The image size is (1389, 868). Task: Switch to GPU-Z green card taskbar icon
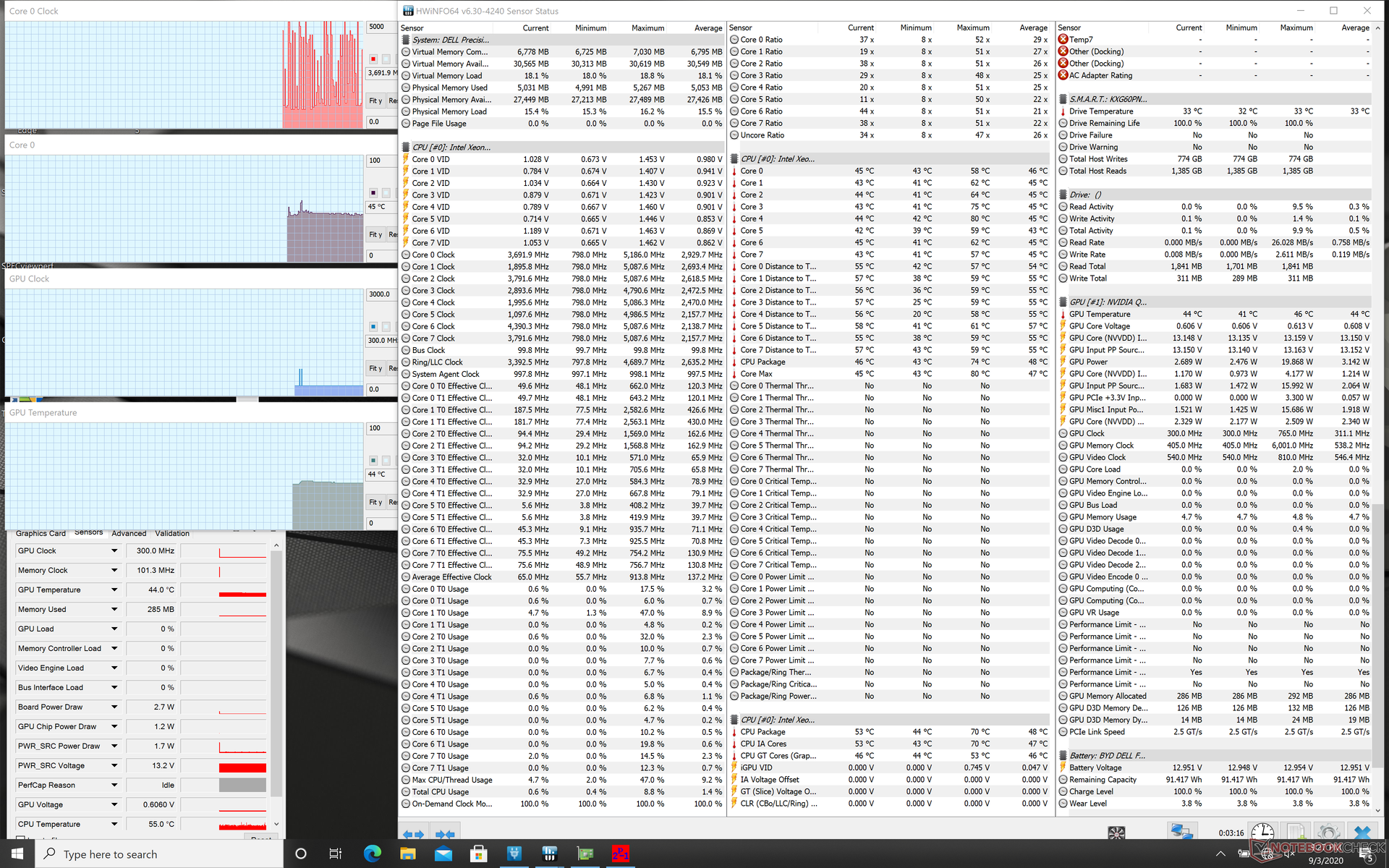point(585,854)
